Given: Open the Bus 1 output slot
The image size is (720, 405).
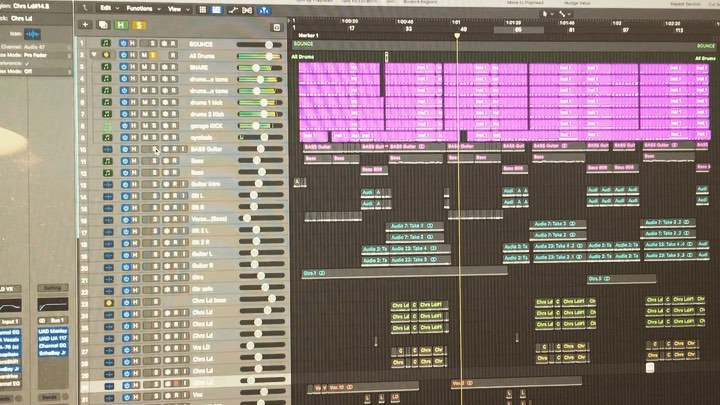Looking at the screenshot, I should coord(53,320).
